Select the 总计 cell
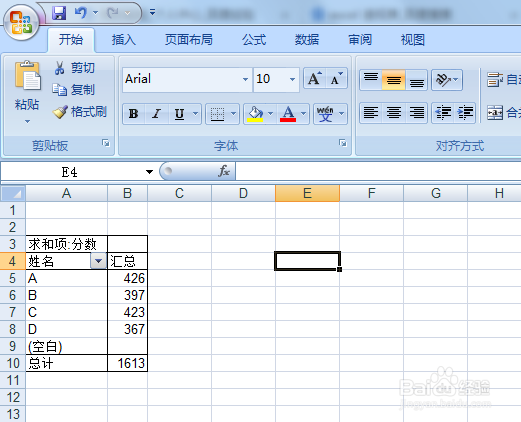 coord(67,363)
